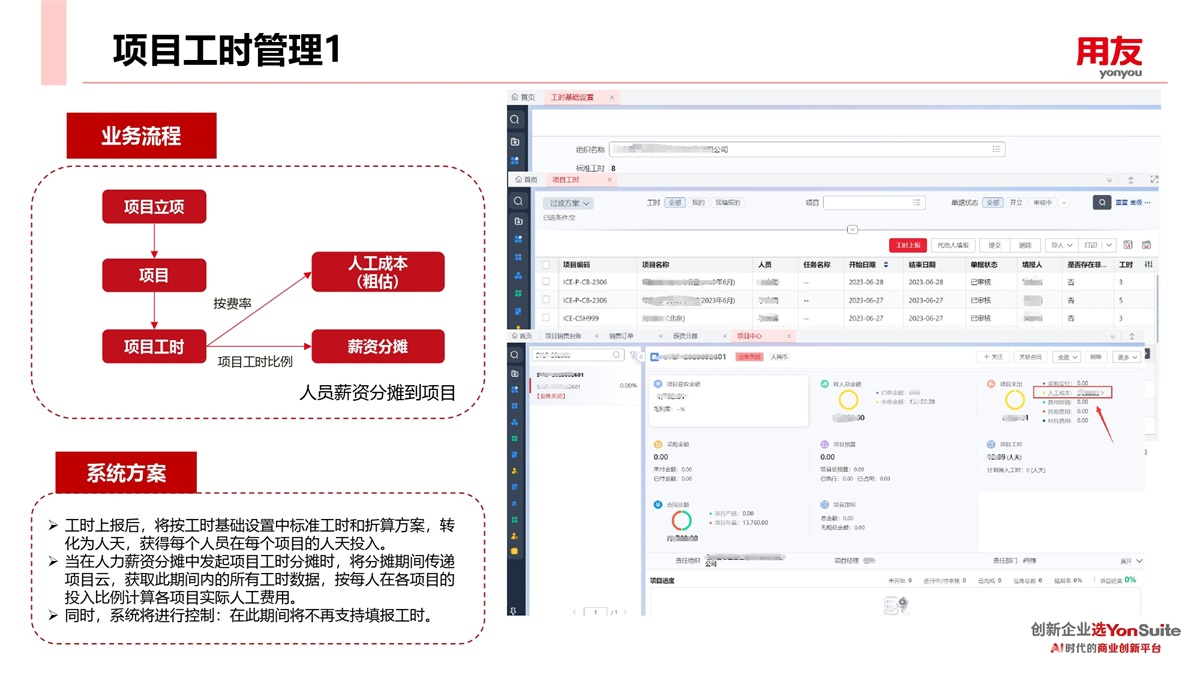The image size is (1200, 675).
Task: Check the first ICE-P-CB-2306 row checkbox
Action: click(546, 282)
